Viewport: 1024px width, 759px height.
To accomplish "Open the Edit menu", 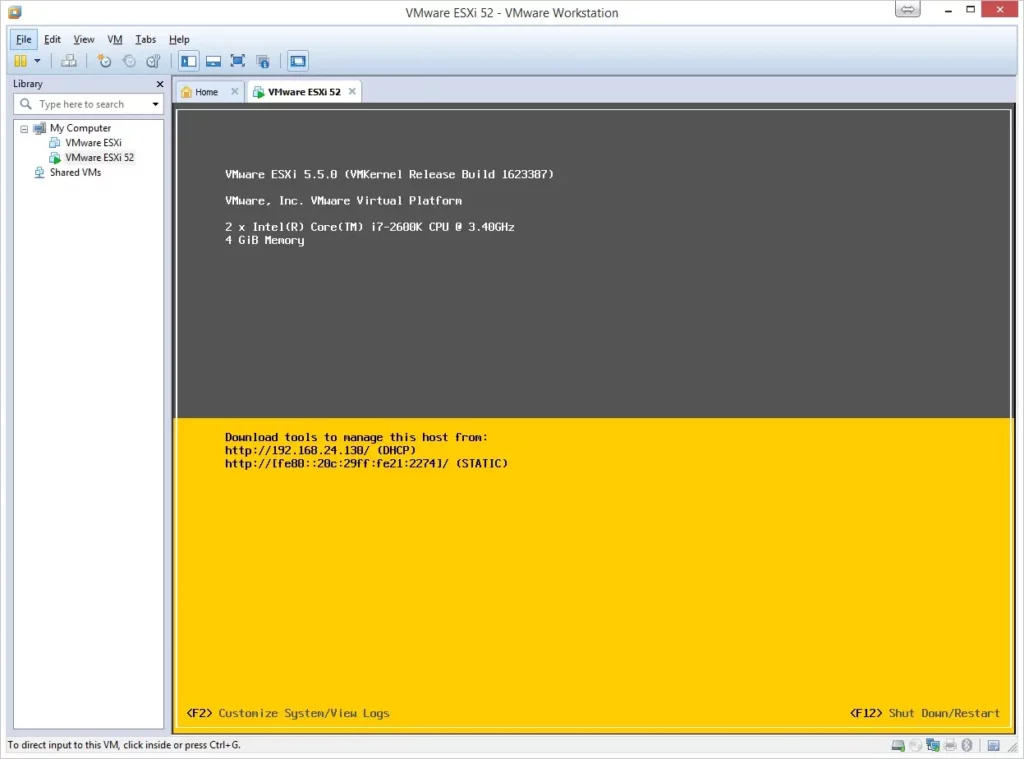I will [52, 39].
